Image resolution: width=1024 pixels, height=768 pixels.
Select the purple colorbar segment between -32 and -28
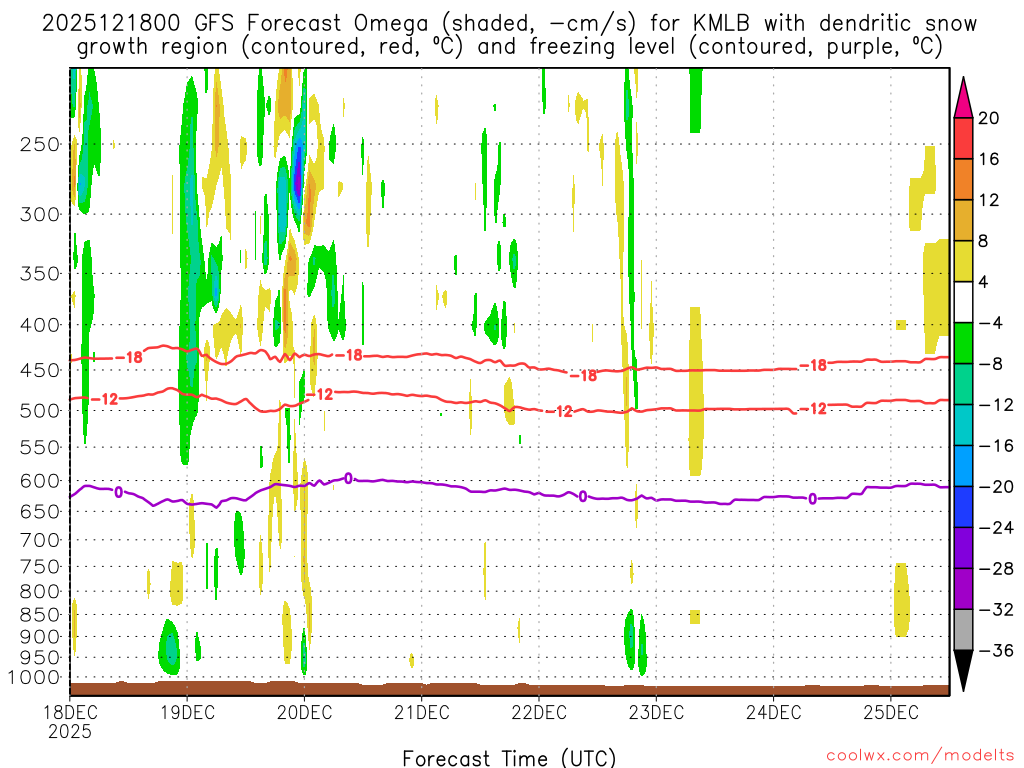pyautogui.click(x=963, y=589)
